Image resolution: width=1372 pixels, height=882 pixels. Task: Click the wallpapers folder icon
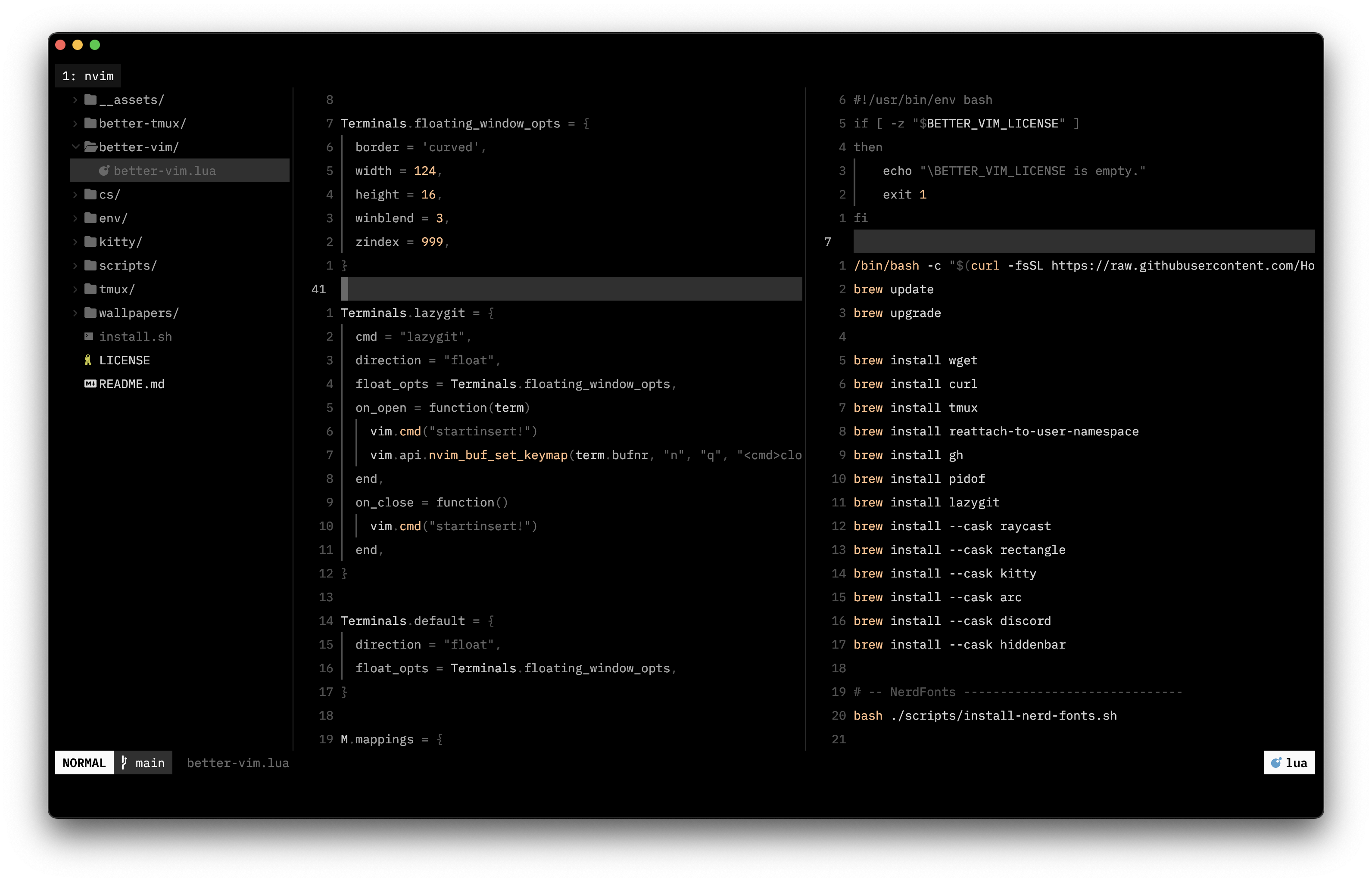(90, 313)
